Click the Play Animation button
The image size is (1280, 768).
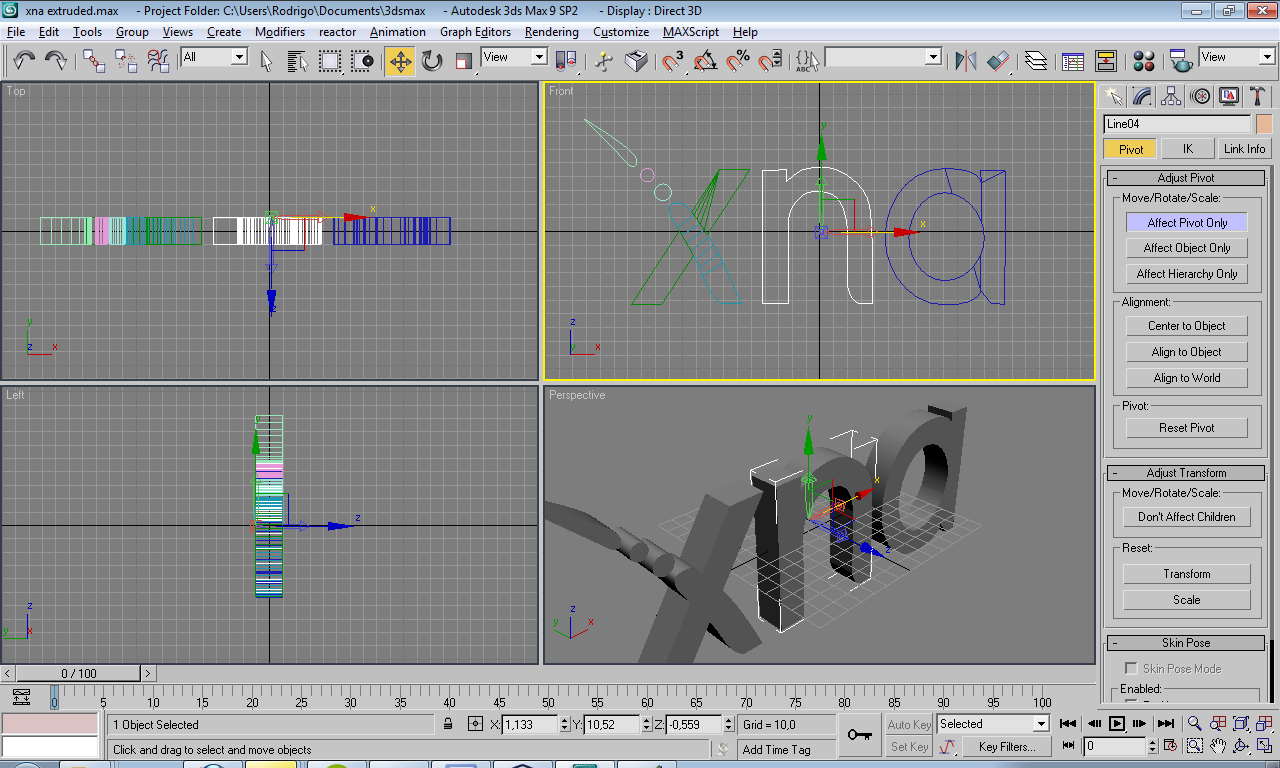(1117, 723)
